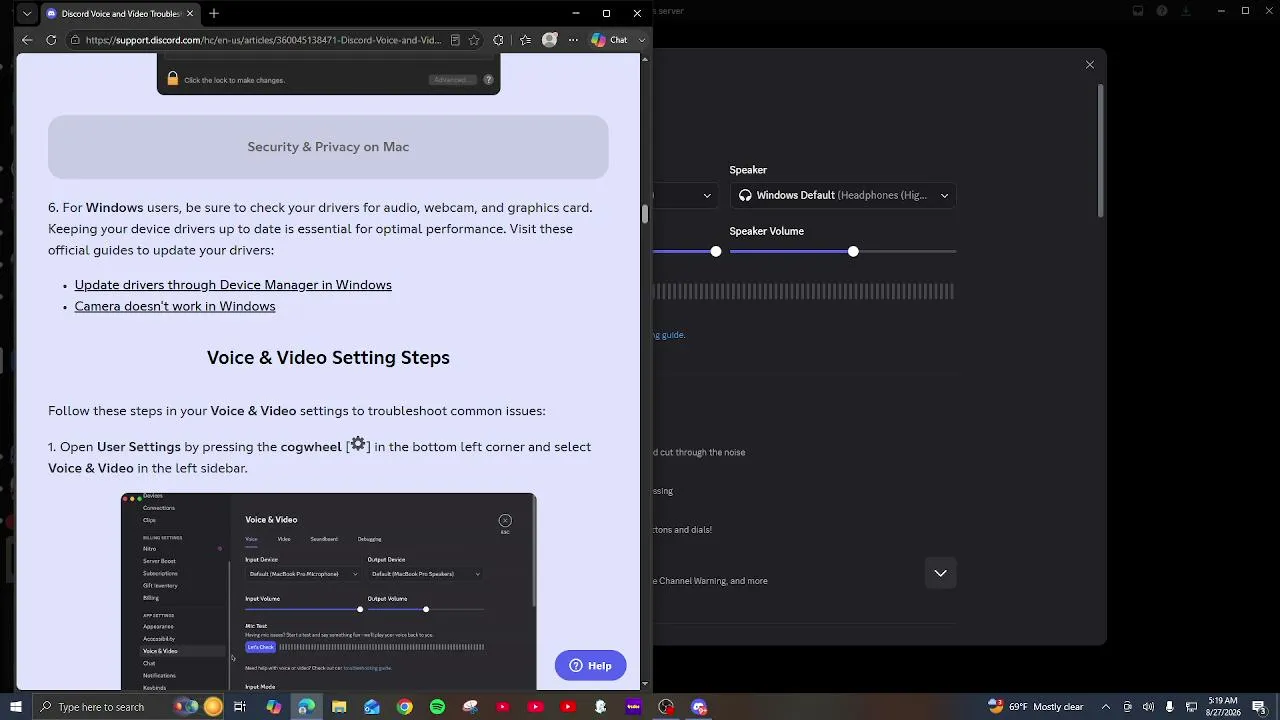1280x720 pixels.
Task: Open Copilot Chat in Edge
Action: pyautogui.click(x=610, y=40)
